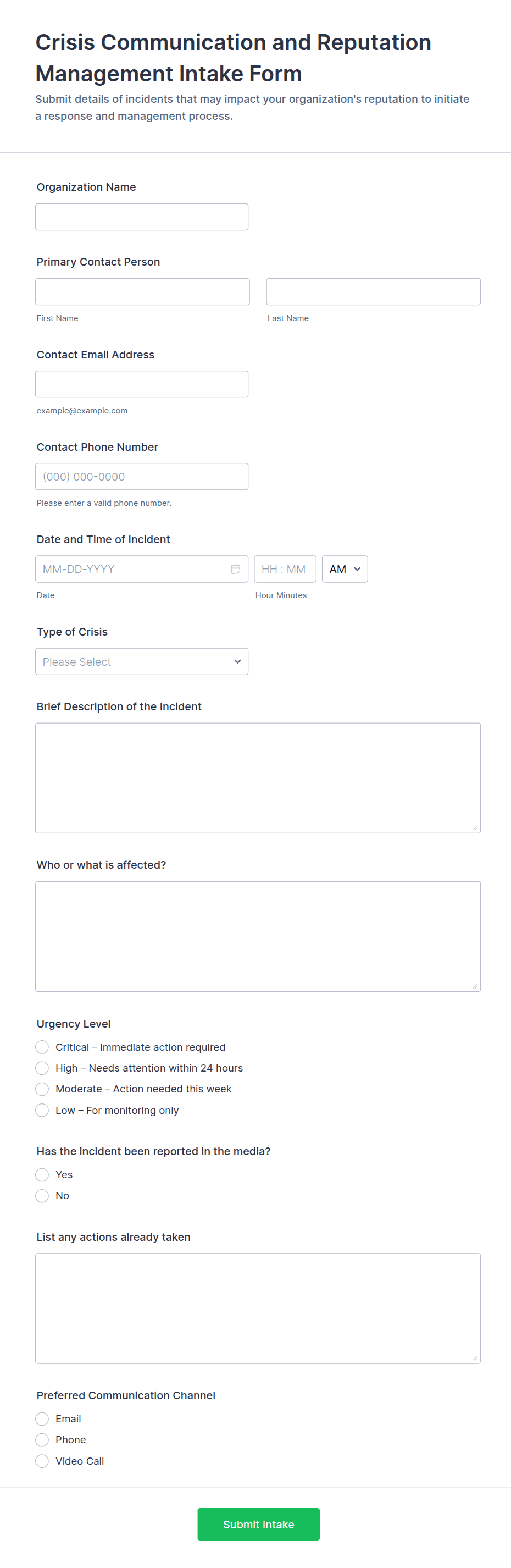Choose Email as preferred channel
Image resolution: width=511 pixels, height=1568 pixels.
coord(42,1419)
